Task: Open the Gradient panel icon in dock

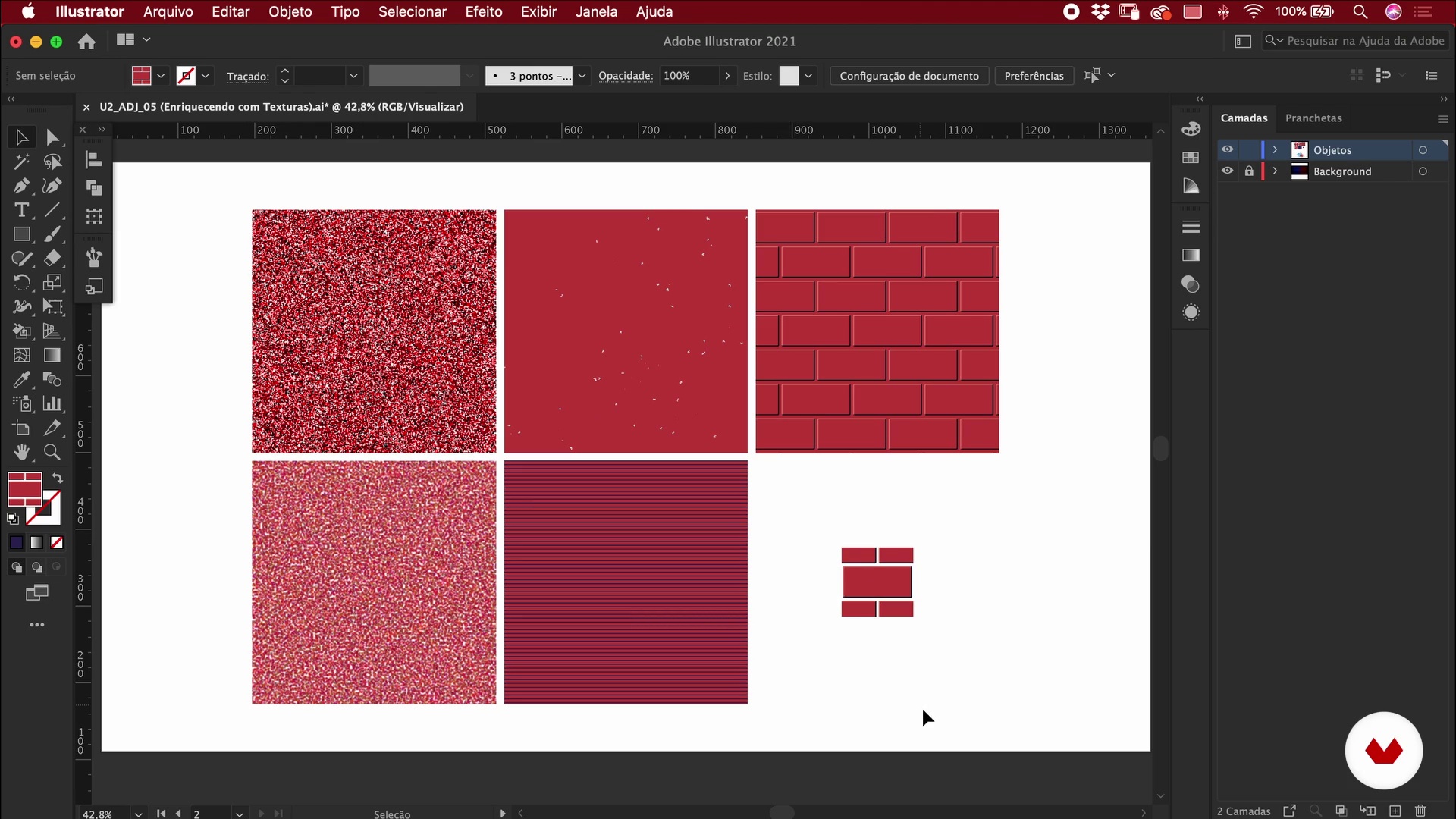Action: point(1191,255)
